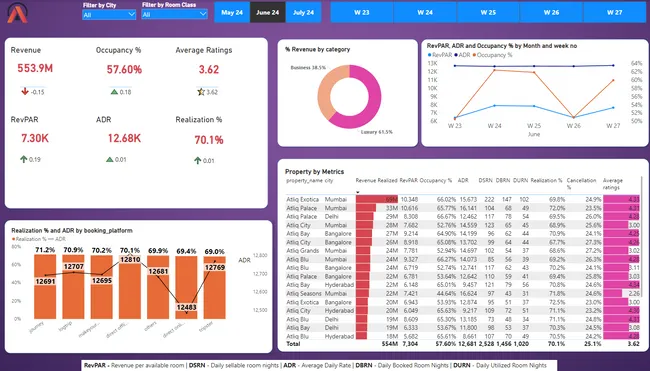This screenshot has width=650, height=371.
Task: Select the June 24 month button
Action: click(267, 12)
